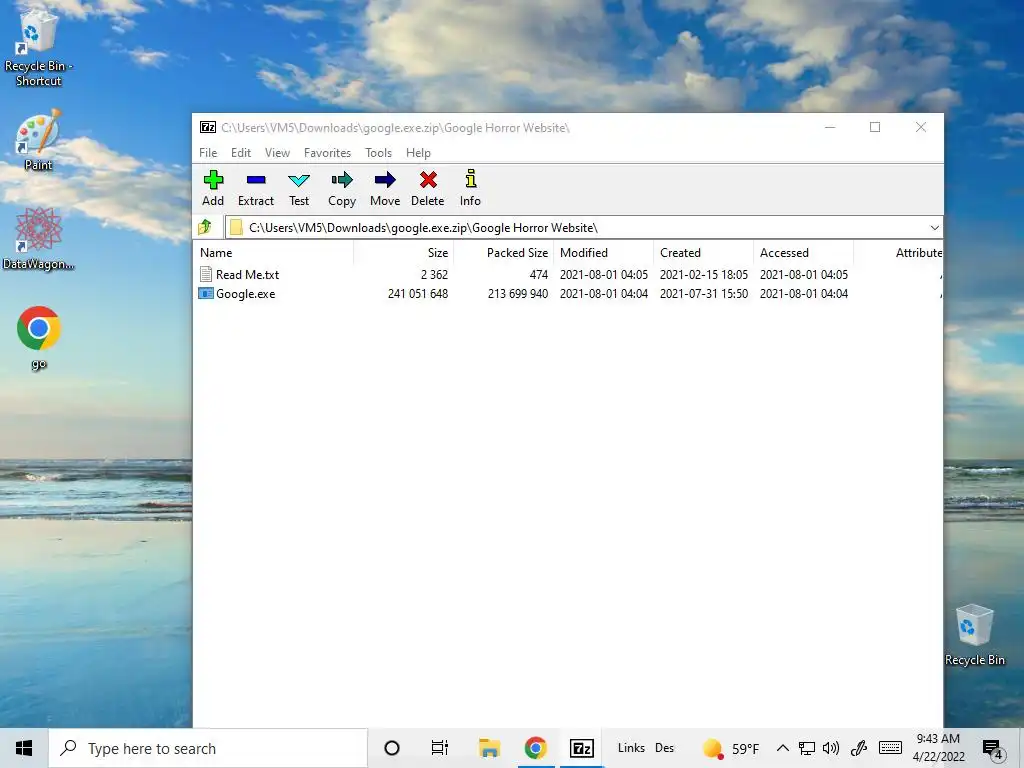Screen dimensions: 1024x768
Task: Select the Paint desktop shortcut
Action: tap(39, 140)
